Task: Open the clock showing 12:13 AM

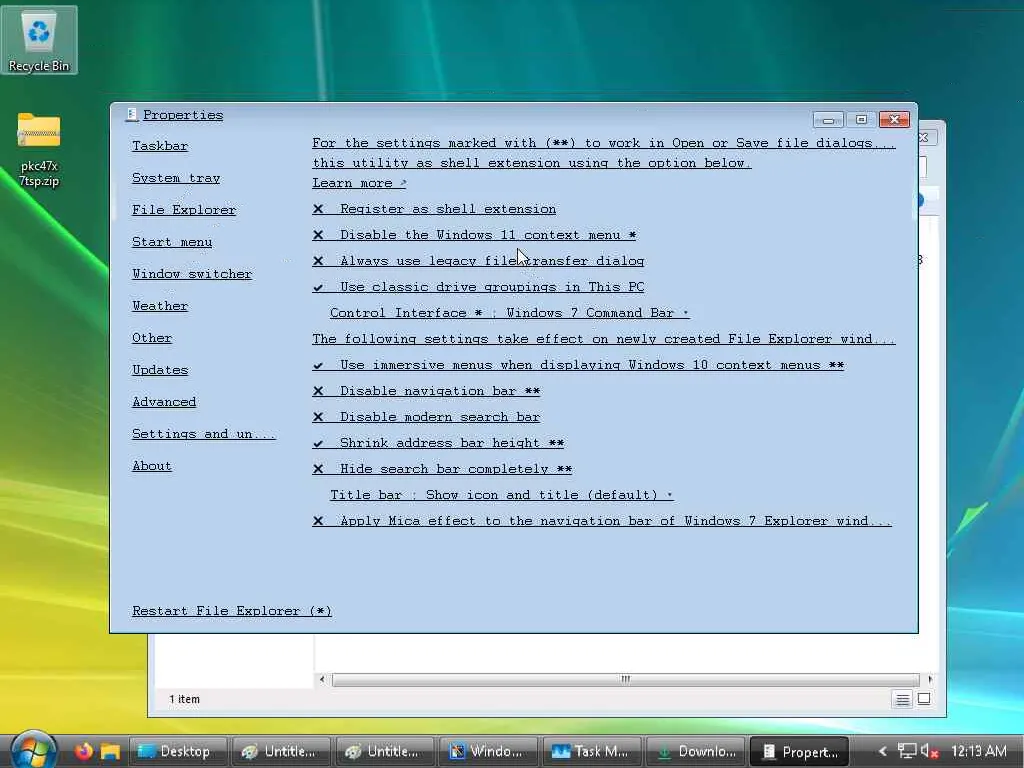Action: point(978,751)
